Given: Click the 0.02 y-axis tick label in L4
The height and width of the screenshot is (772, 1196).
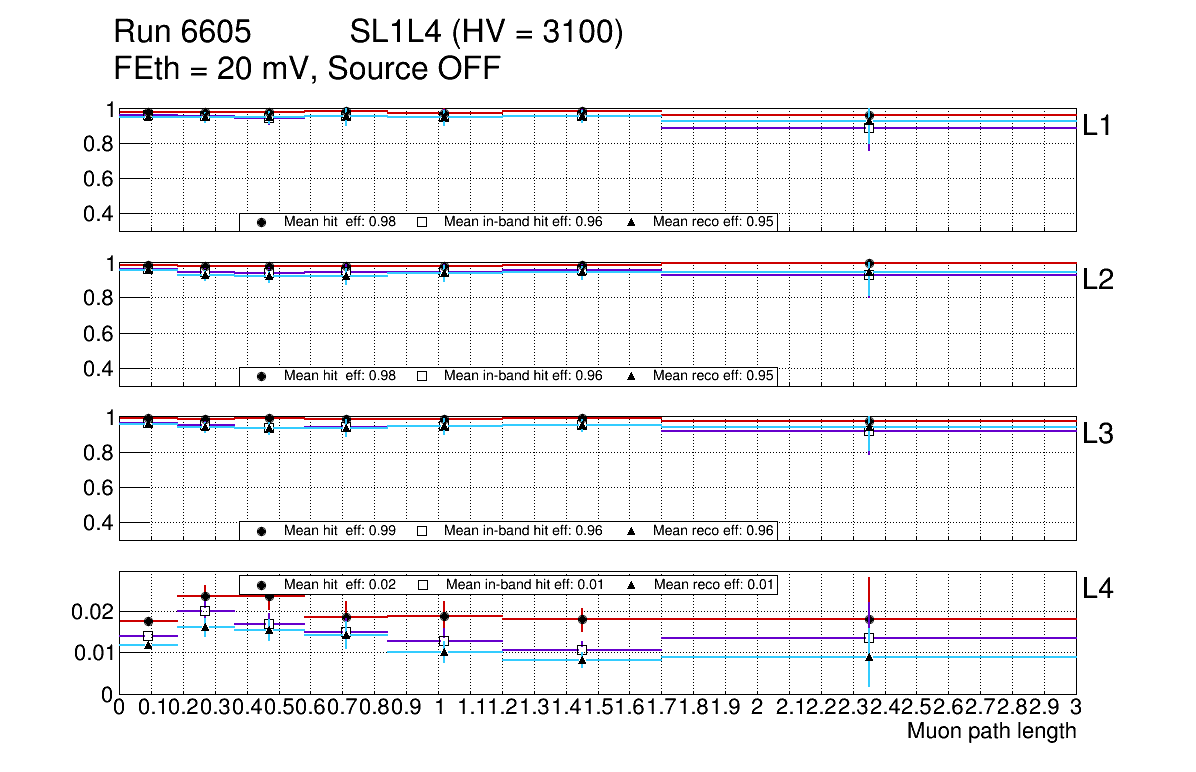Looking at the screenshot, I should [96, 611].
